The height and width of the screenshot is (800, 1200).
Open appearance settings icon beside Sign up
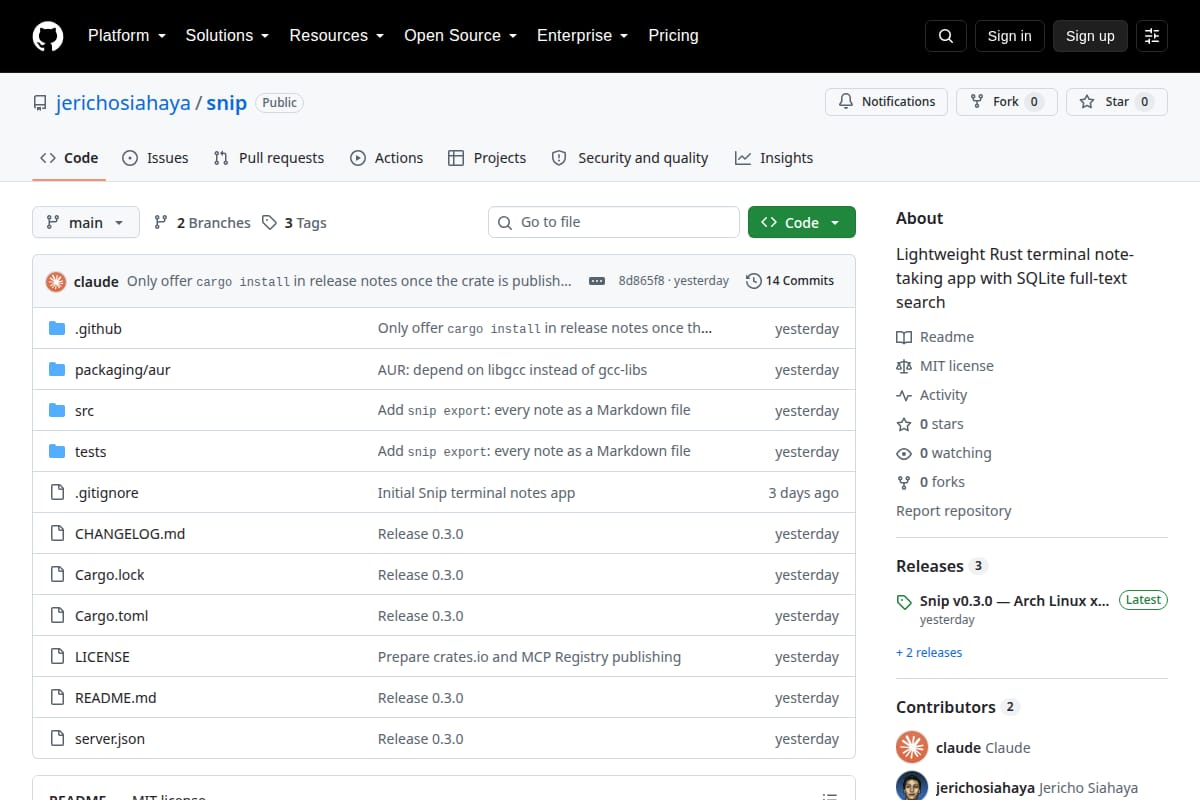[1152, 36]
